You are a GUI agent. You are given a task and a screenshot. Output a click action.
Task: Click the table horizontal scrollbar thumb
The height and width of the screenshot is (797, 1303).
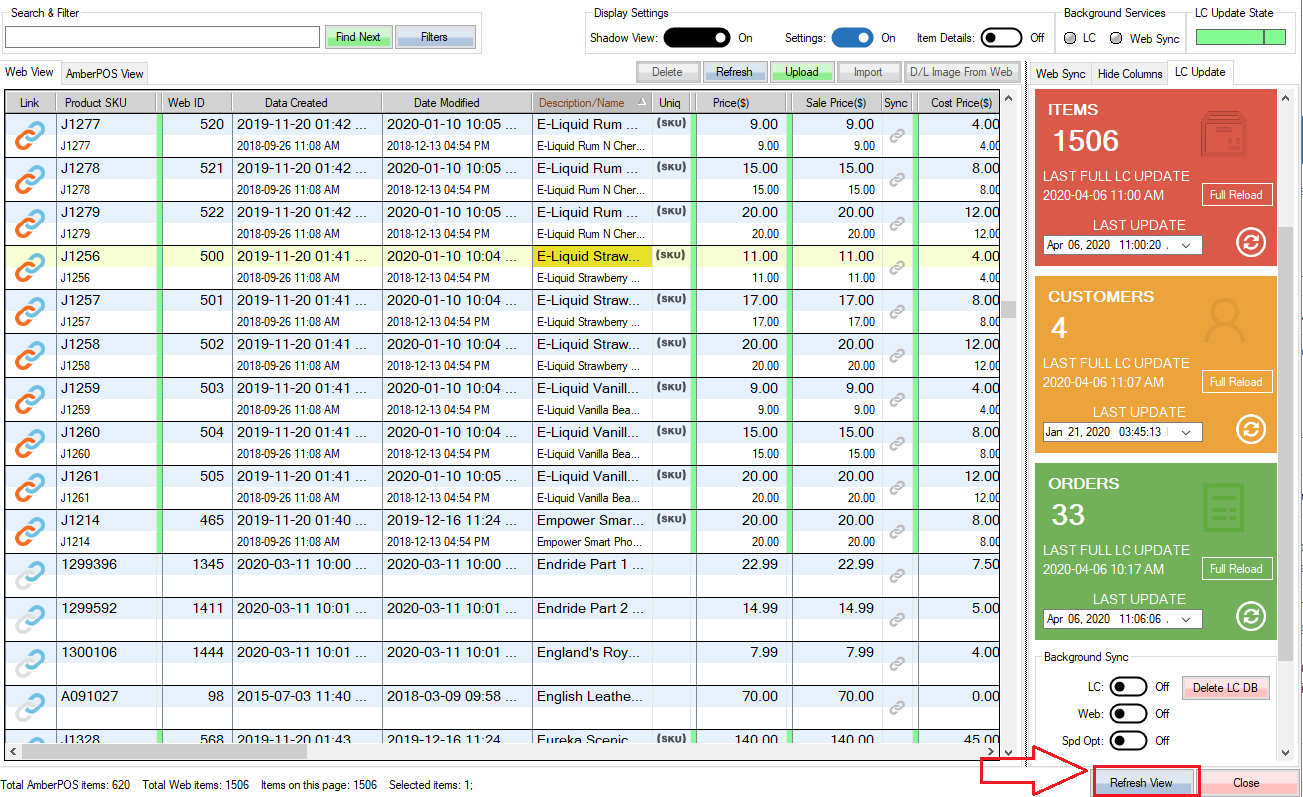point(165,752)
